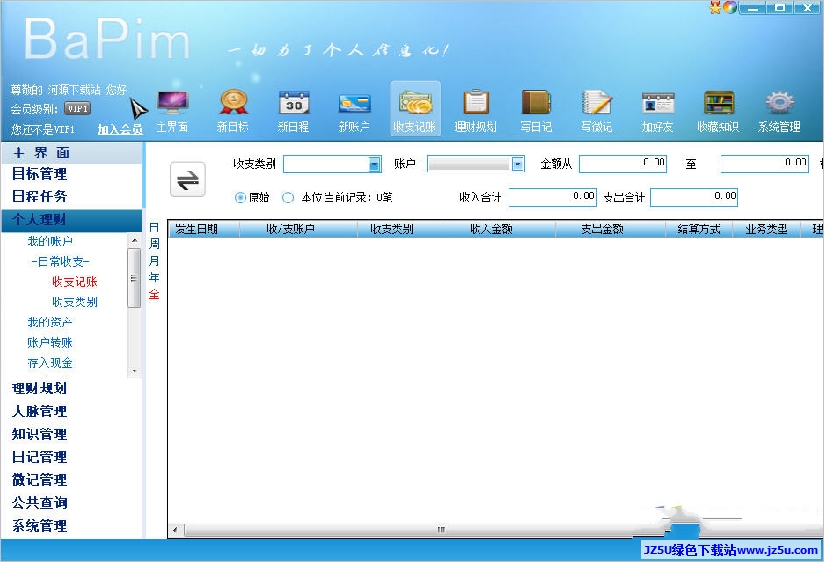Show 全 (all) records
This screenshot has height=562, width=824.
154,294
